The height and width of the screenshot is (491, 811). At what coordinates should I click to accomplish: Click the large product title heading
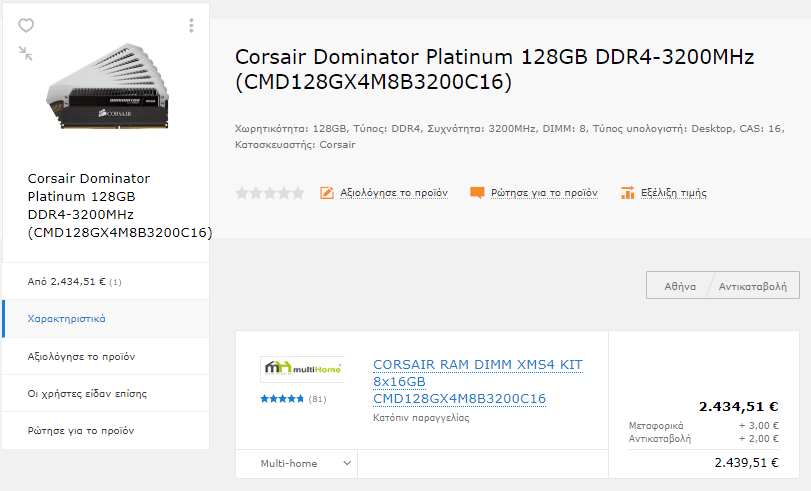click(494, 69)
